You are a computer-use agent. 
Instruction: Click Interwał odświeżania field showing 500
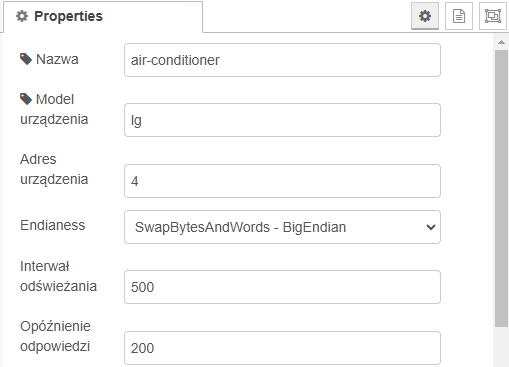click(282, 287)
